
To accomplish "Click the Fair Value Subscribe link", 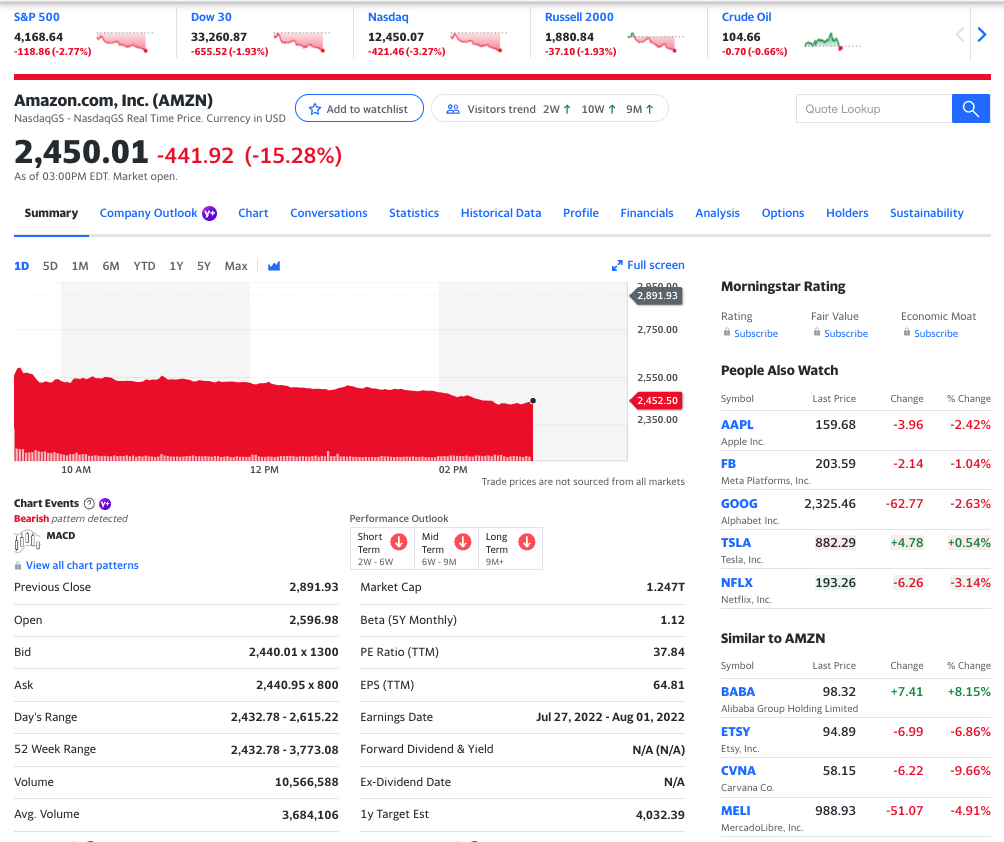I will tap(846, 334).
